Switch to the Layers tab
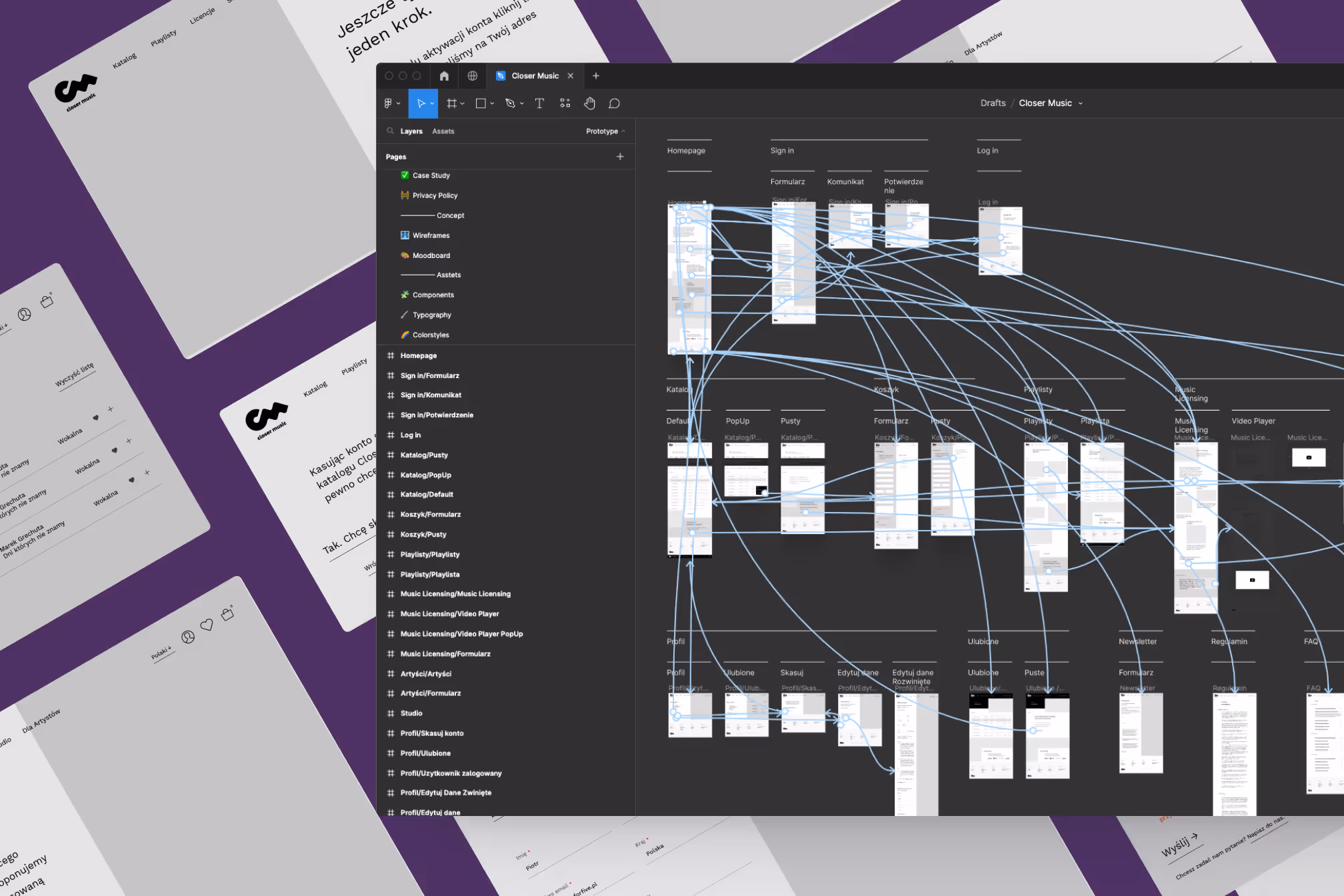 (x=411, y=131)
